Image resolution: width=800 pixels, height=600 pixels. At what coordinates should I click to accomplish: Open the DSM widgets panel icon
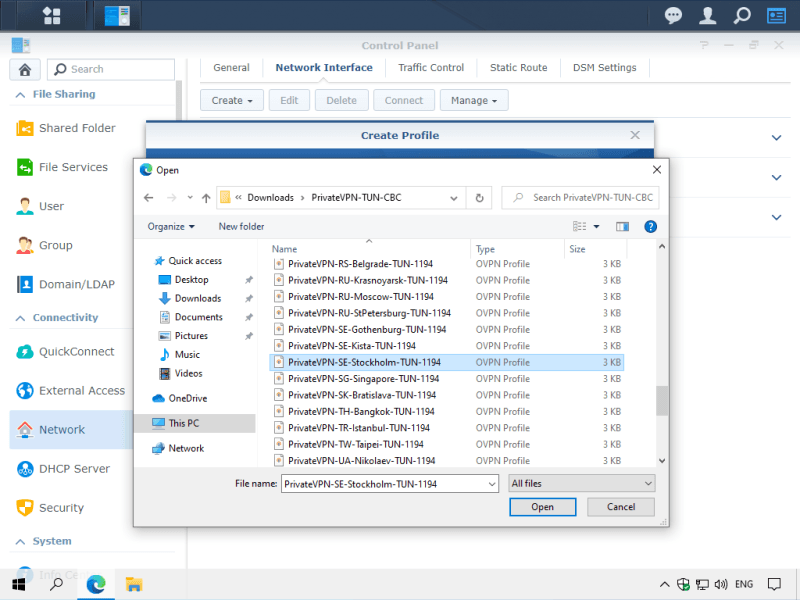pyautogui.click(x=776, y=16)
